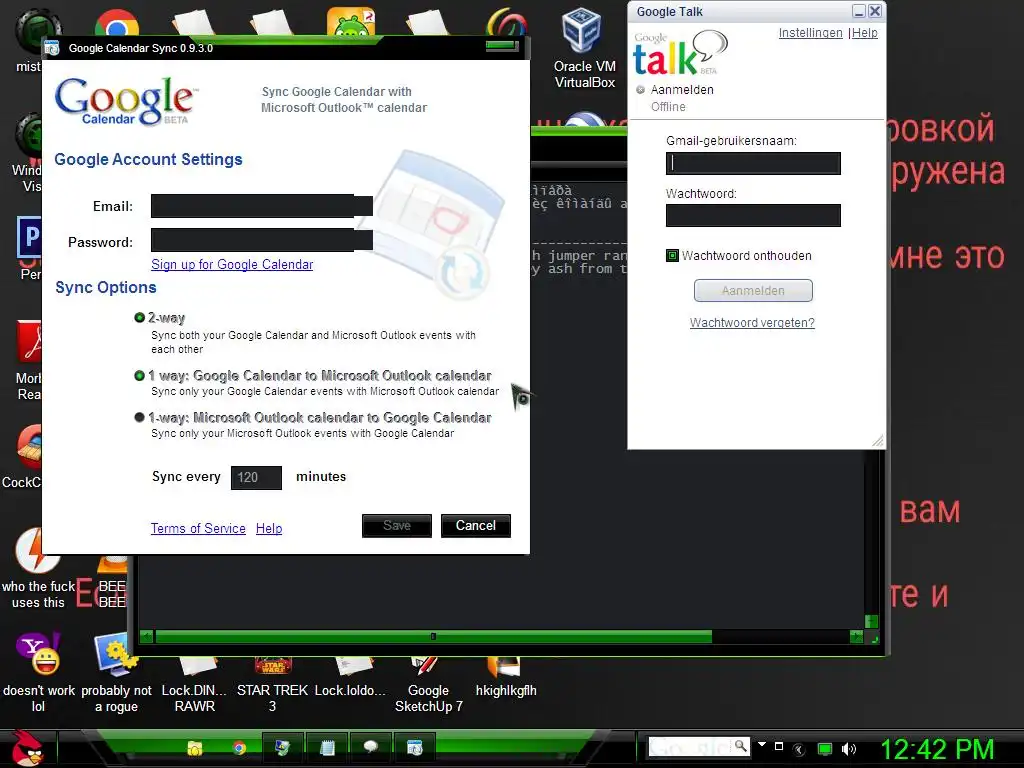Open the Oracle VM VirtualBox desktop icon

tap(584, 49)
